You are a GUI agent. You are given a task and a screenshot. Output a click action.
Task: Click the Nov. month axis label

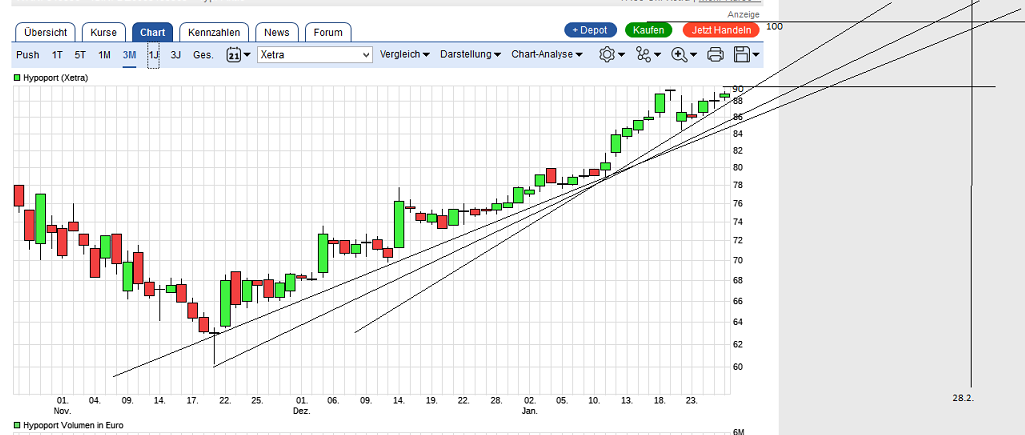coord(62,411)
